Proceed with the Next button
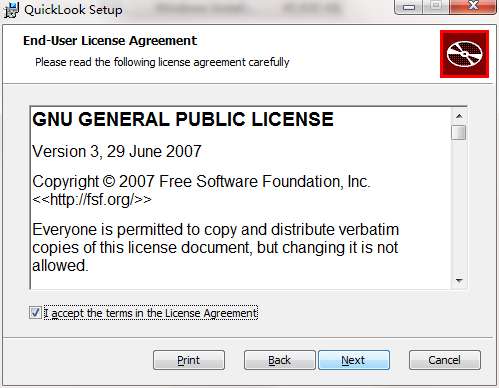The image size is (499, 388). tap(354, 360)
